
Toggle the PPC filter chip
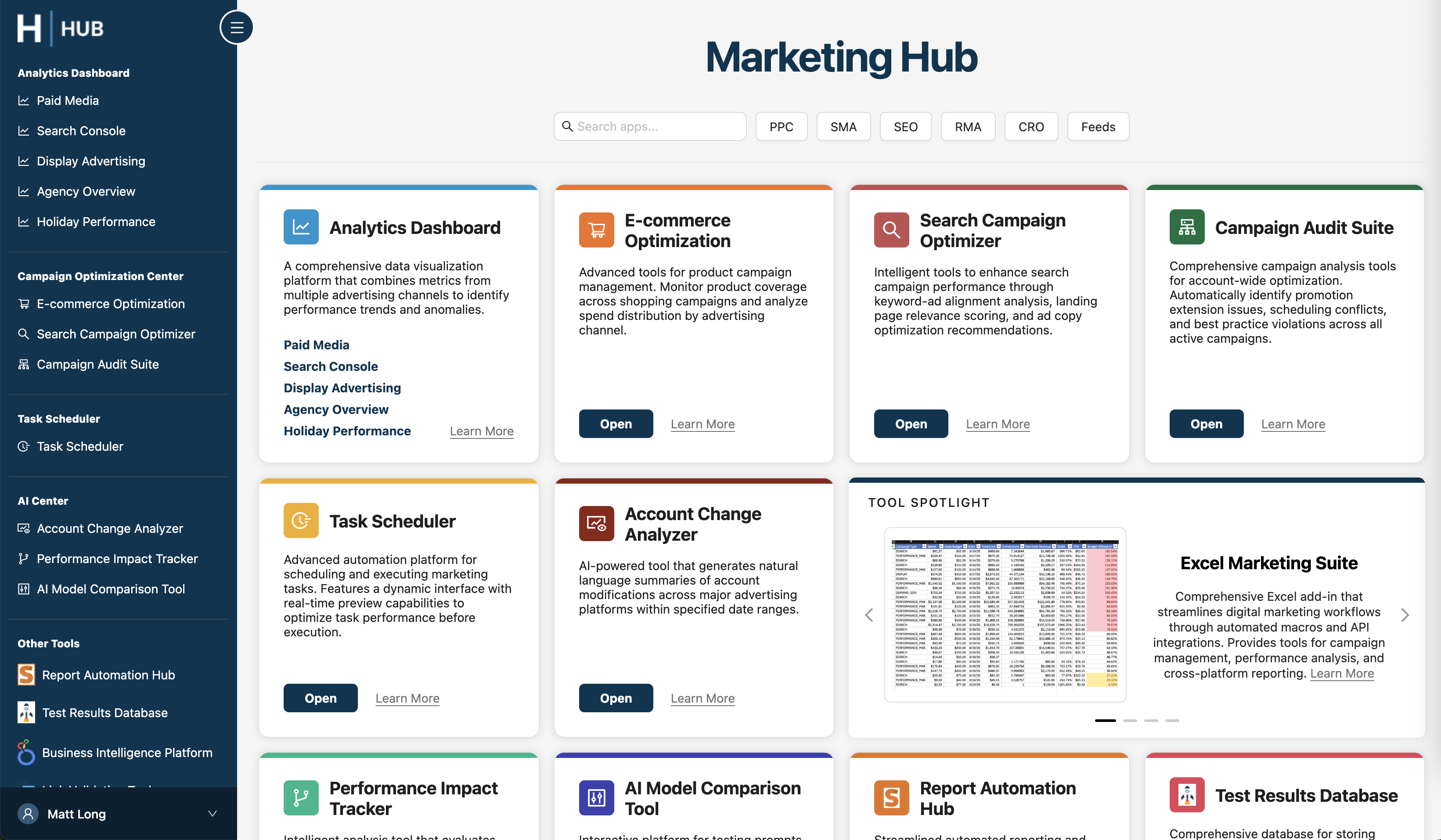[781, 126]
